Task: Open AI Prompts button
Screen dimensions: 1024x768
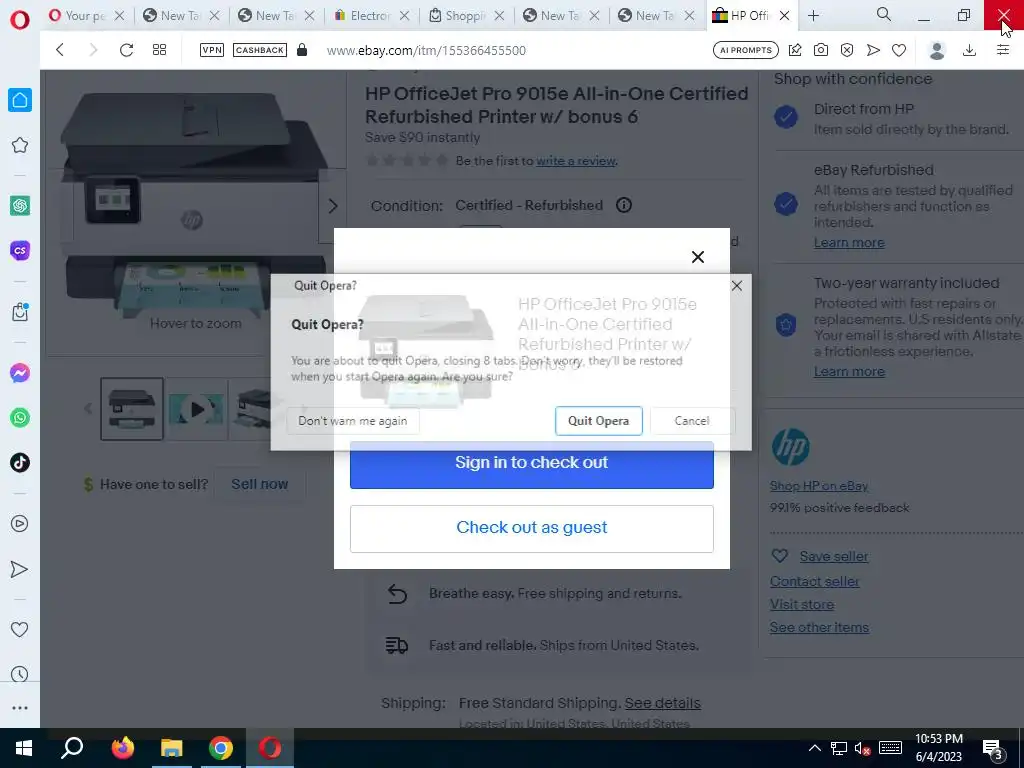Action: tap(746, 50)
